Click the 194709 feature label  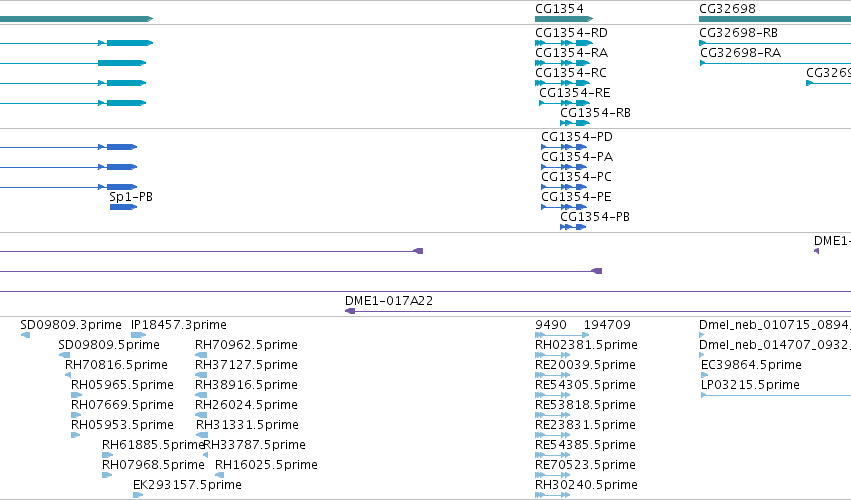click(x=607, y=325)
